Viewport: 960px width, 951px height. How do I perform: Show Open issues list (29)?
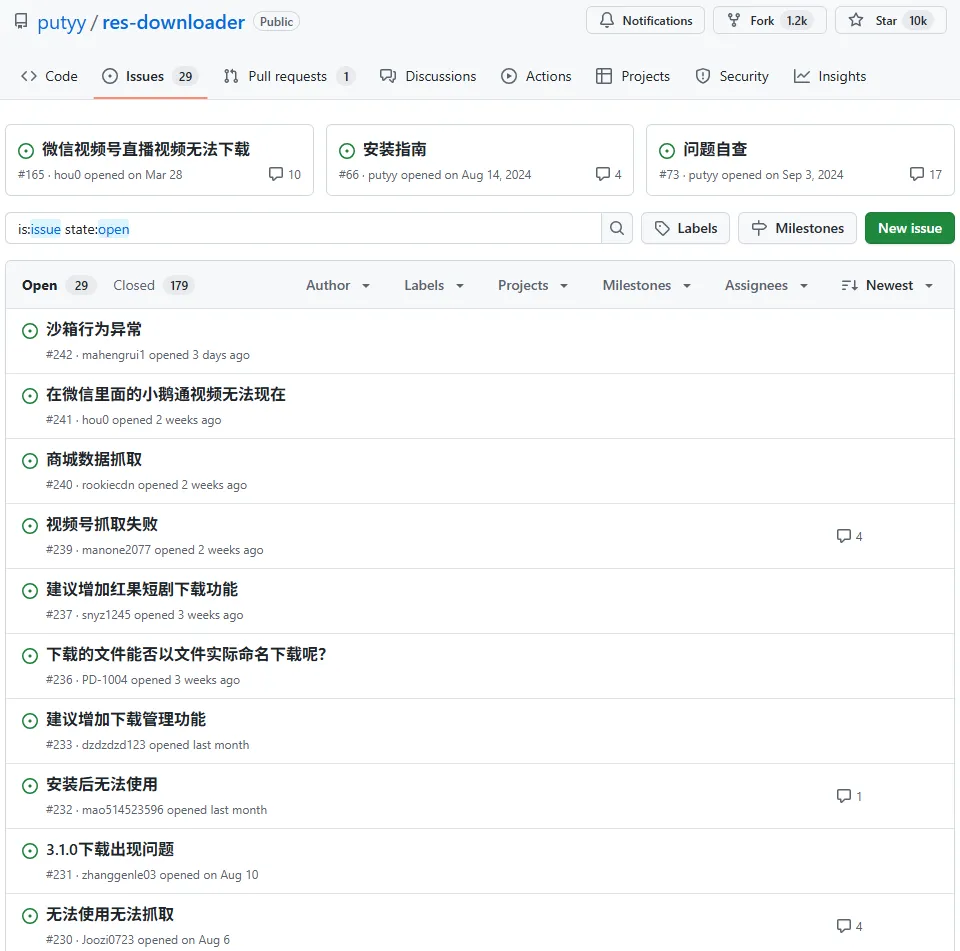click(59, 285)
